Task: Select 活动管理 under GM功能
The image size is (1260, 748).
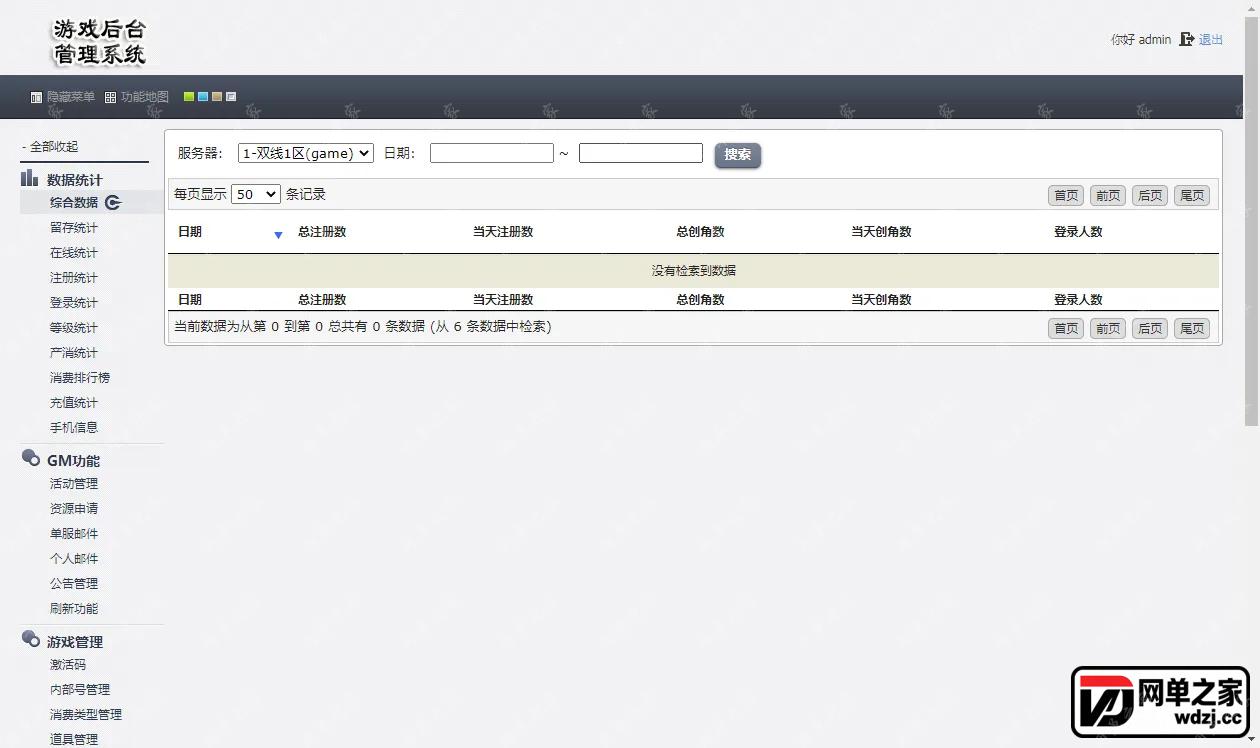Action: point(74,484)
